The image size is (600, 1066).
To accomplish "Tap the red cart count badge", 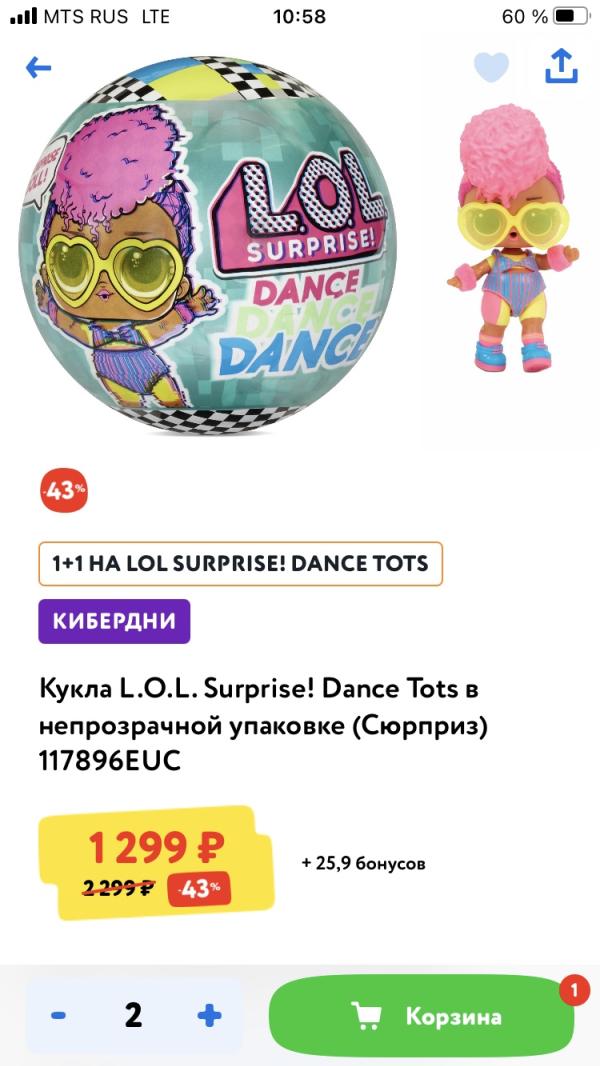I will [x=574, y=991].
